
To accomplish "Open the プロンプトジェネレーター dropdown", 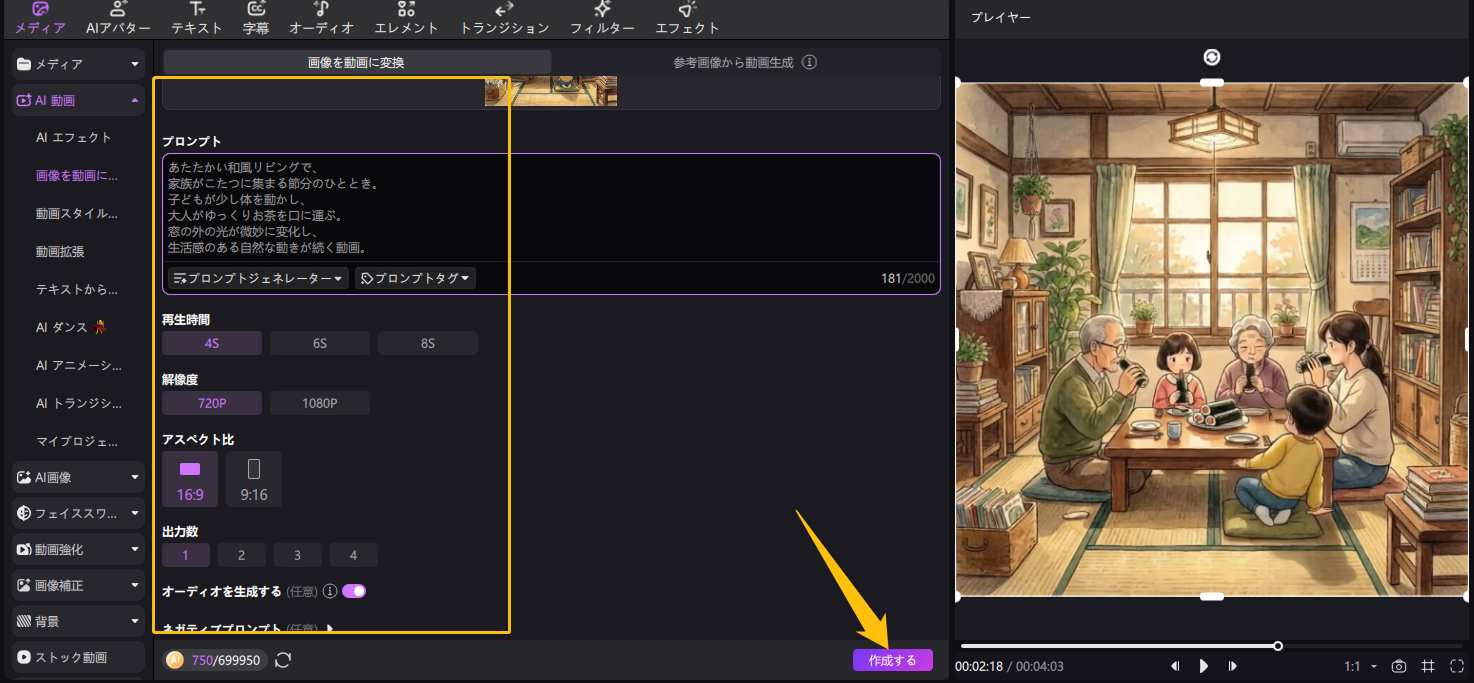I will point(258,278).
